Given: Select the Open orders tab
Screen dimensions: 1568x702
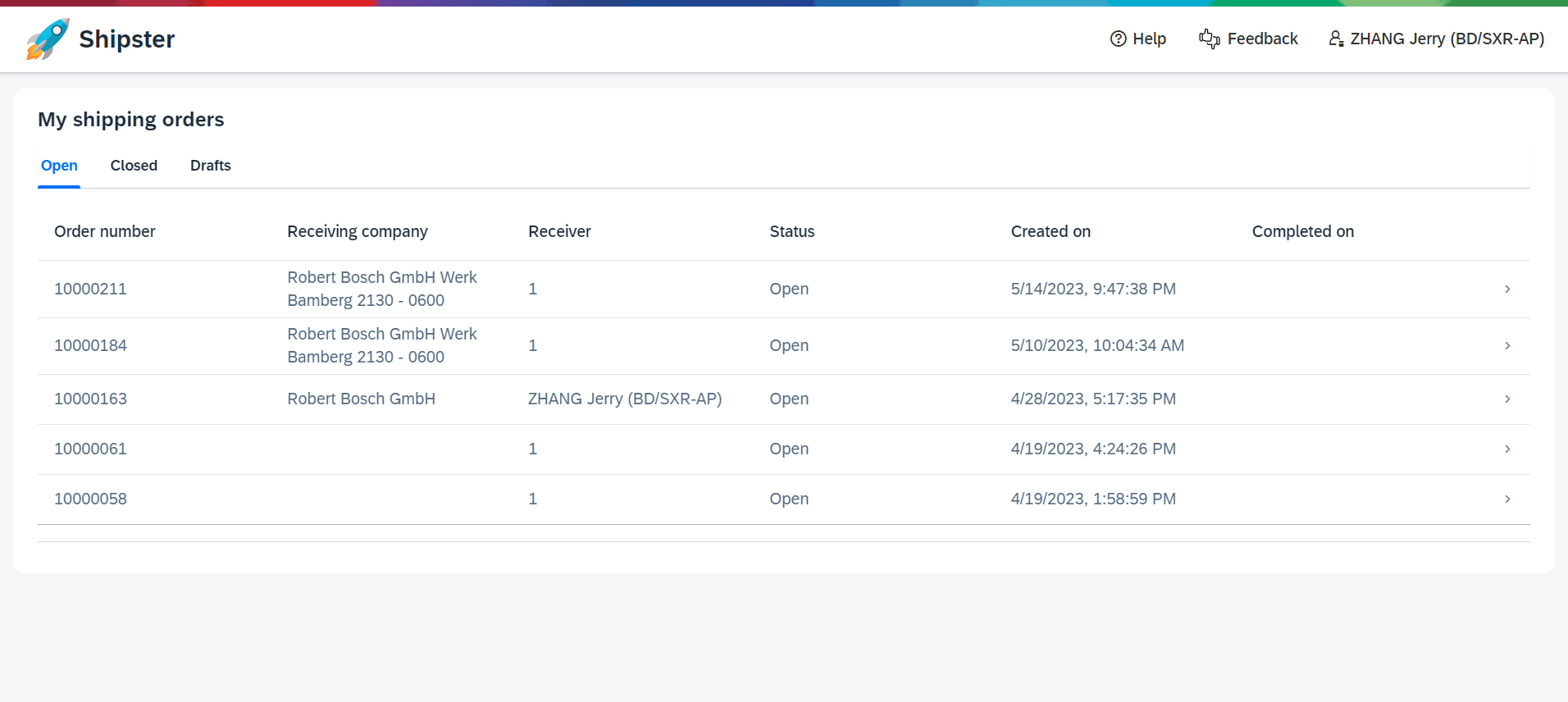Looking at the screenshot, I should coord(59,166).
